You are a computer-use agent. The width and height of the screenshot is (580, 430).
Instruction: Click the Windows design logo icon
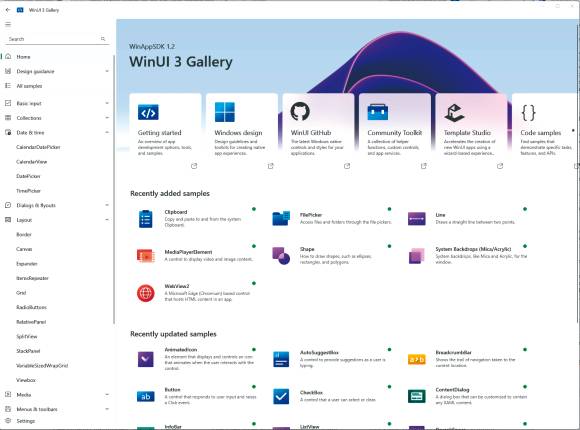click(x=225, y=112)
